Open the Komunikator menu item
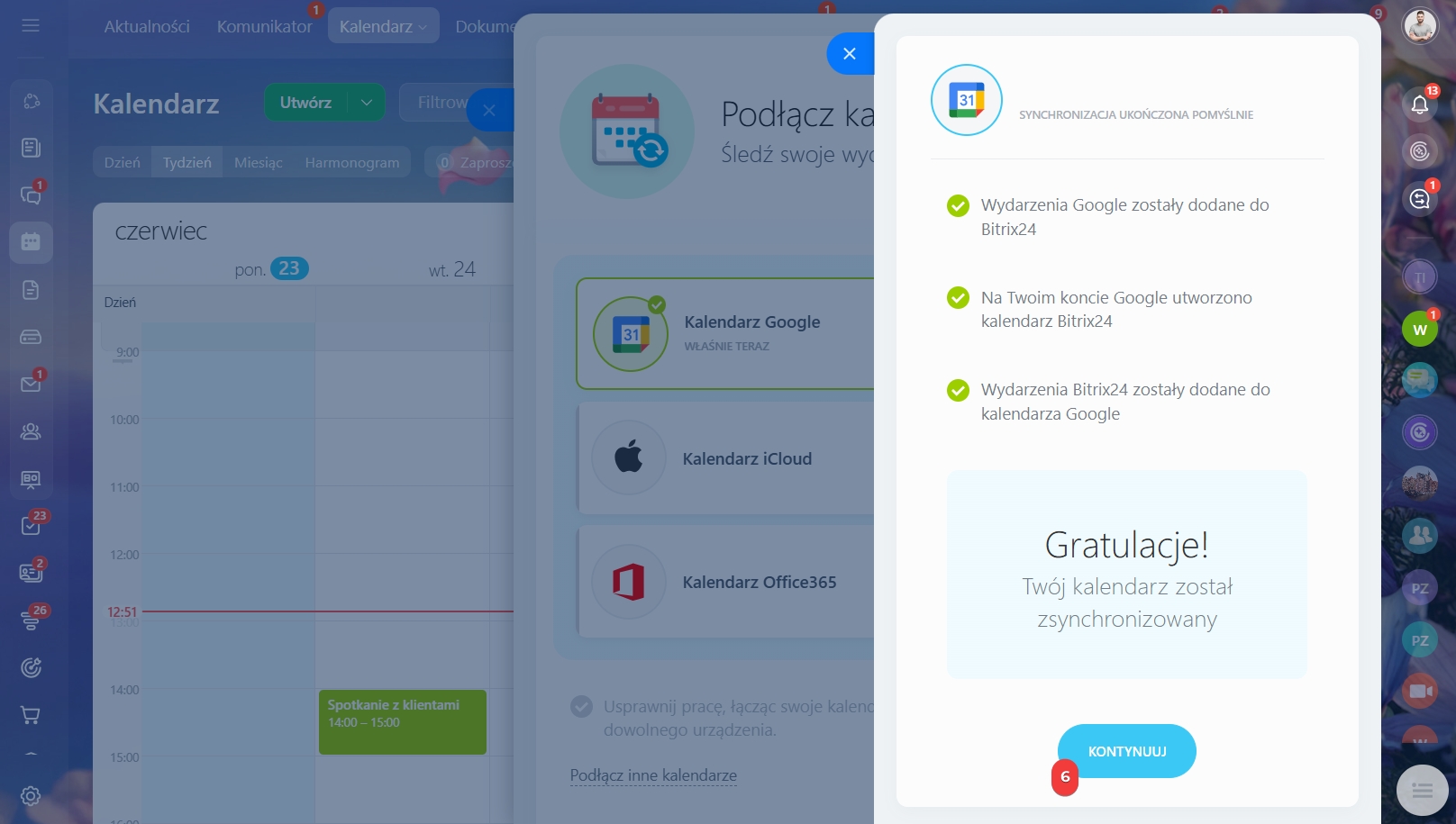The width and height of the screenshot is (1456, 824). click(x=264, y=26)
